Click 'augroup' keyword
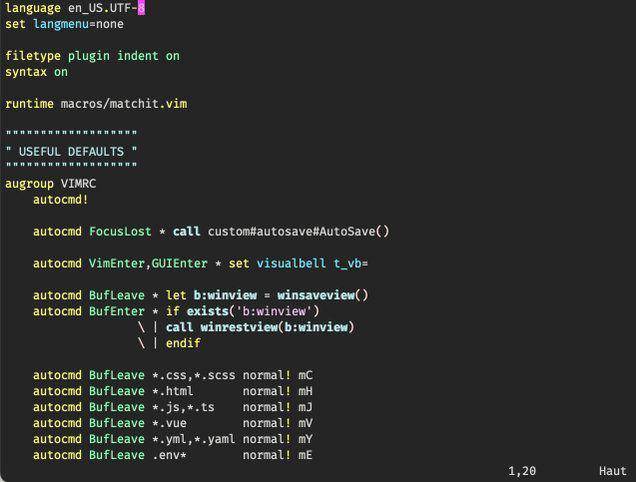Image resolution: width=636 pixels, height=482 pixels. coord(29,184)
